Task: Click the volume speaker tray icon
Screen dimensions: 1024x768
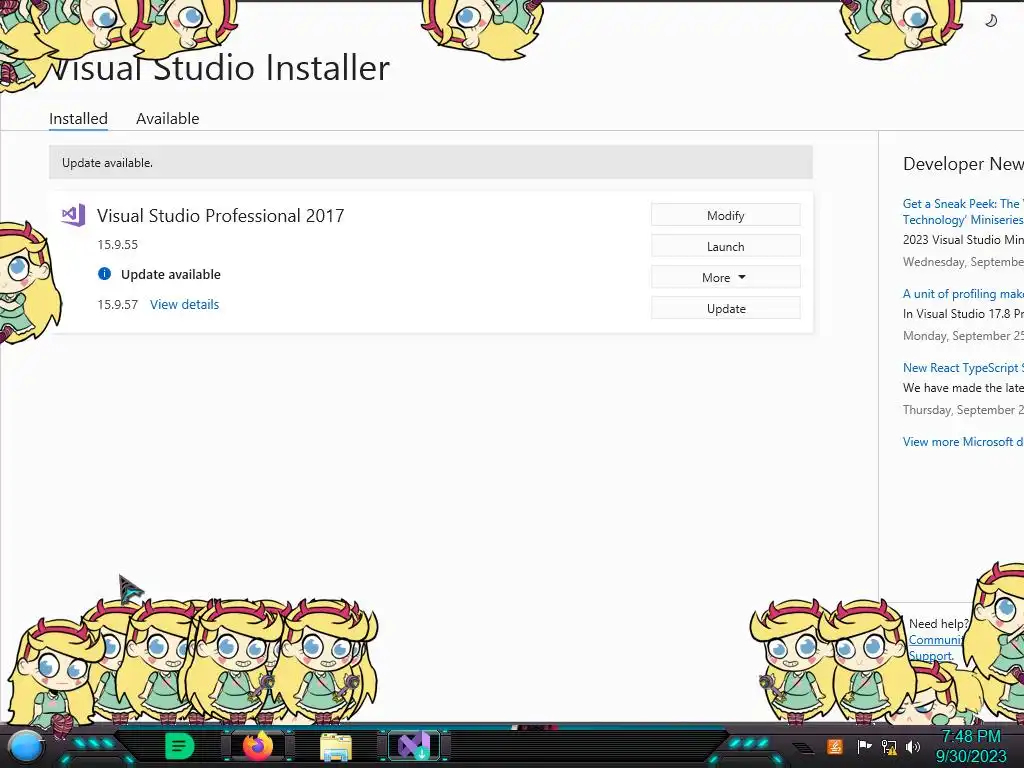Action: pyautogui.click(x=913, y=746)
